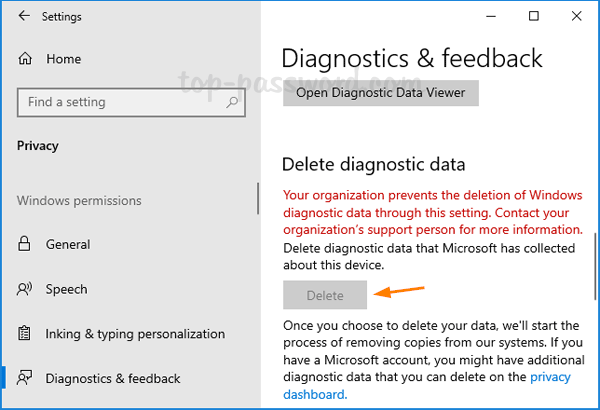600x410 pixels.
Task: Close the Settings window
Action: pyautogui.click(x=579, y=16)
